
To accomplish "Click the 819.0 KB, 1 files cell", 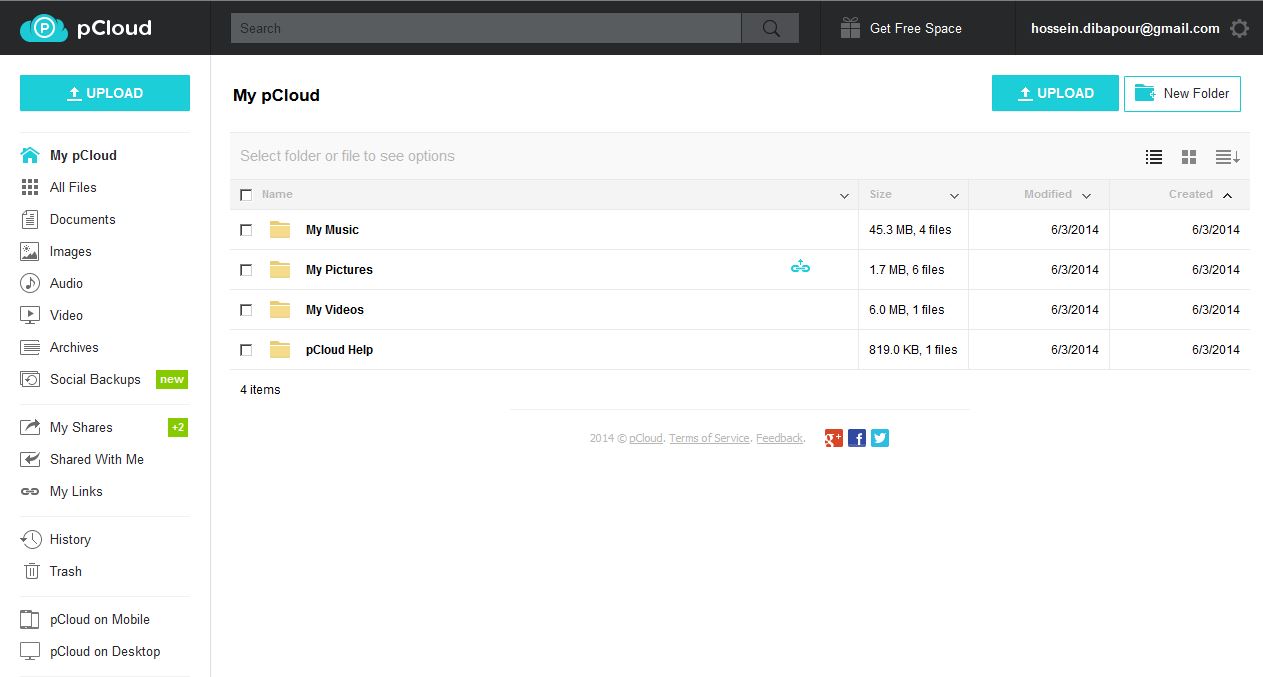I will 913,349.
